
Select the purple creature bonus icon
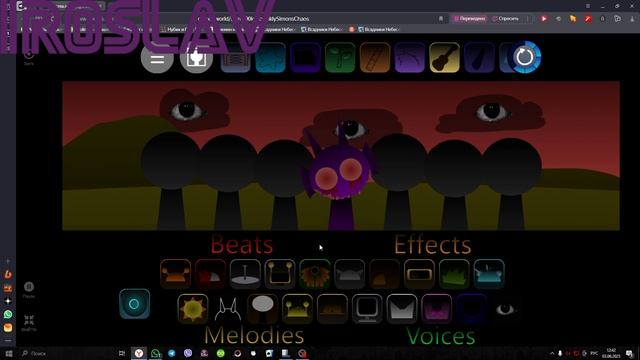coord(409,58)
